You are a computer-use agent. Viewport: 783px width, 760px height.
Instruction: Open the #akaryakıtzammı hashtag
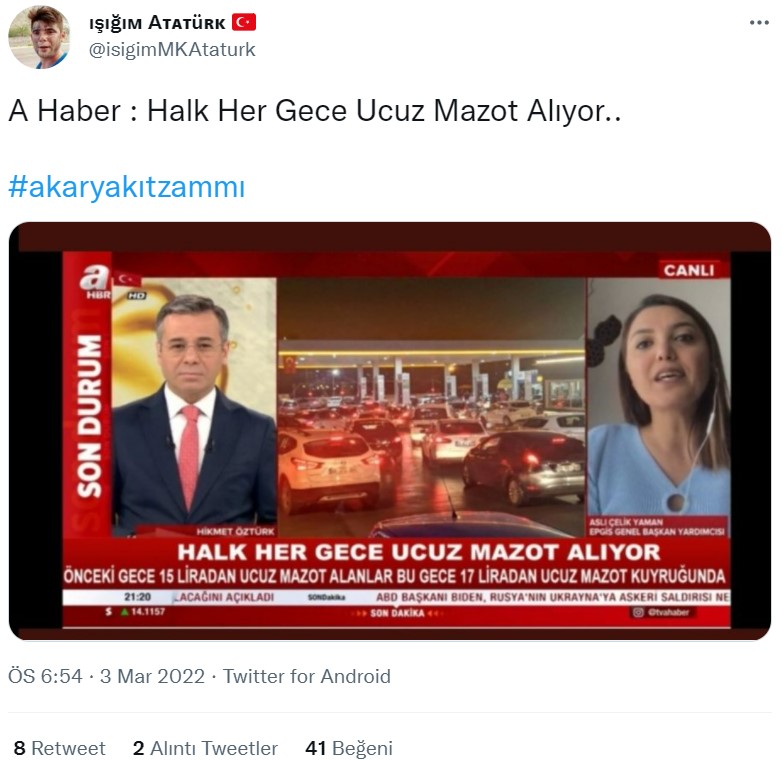(127, 187)
